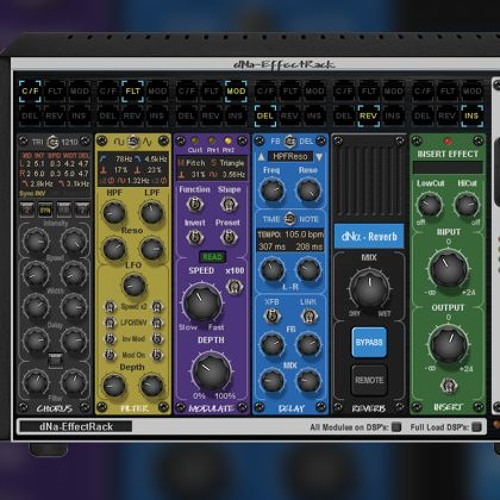
Task: Click the HPFReso filter type display
Action: tap(290, 157)
